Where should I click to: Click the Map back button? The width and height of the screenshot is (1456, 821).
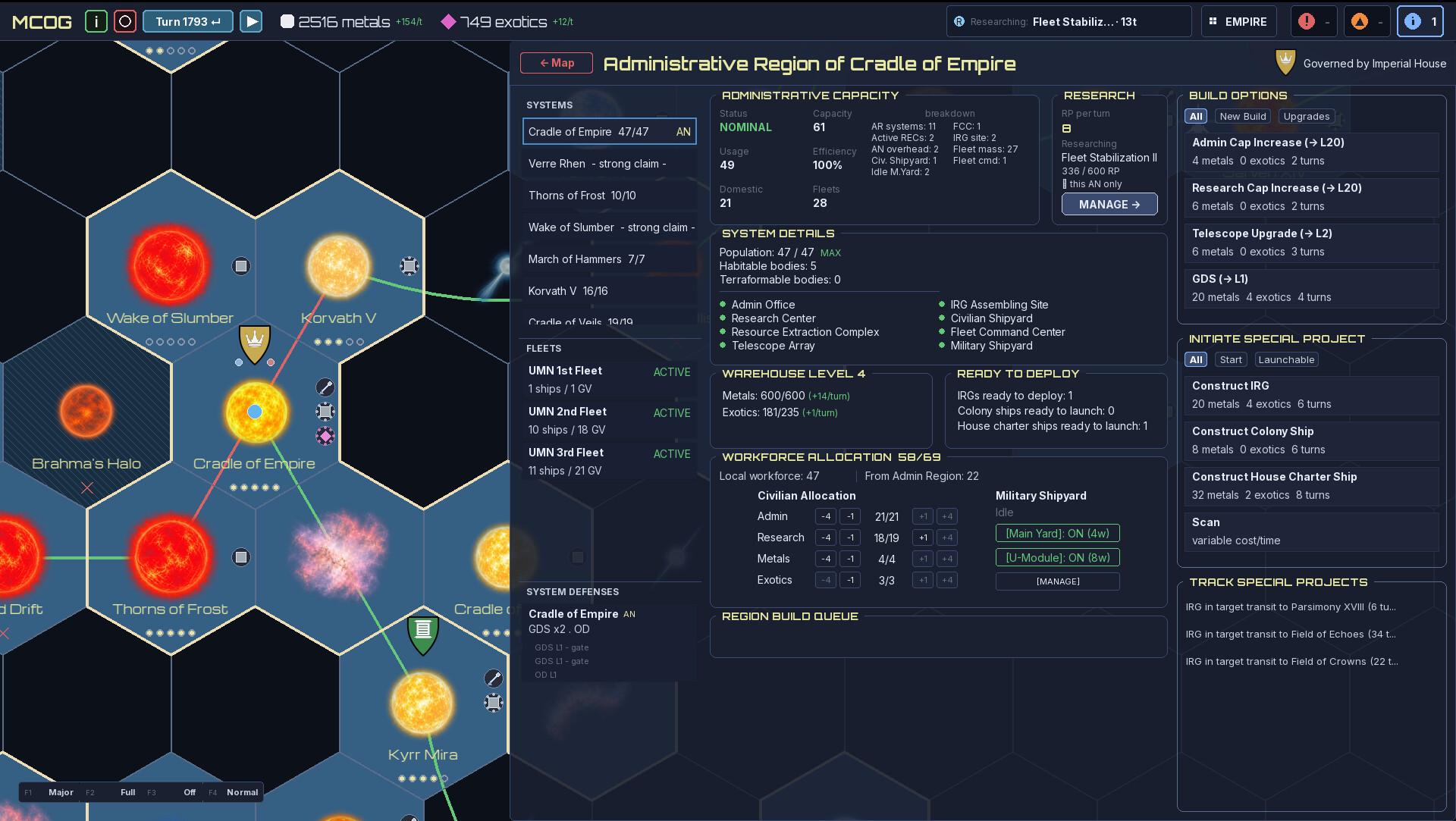(x=557, y=63)
